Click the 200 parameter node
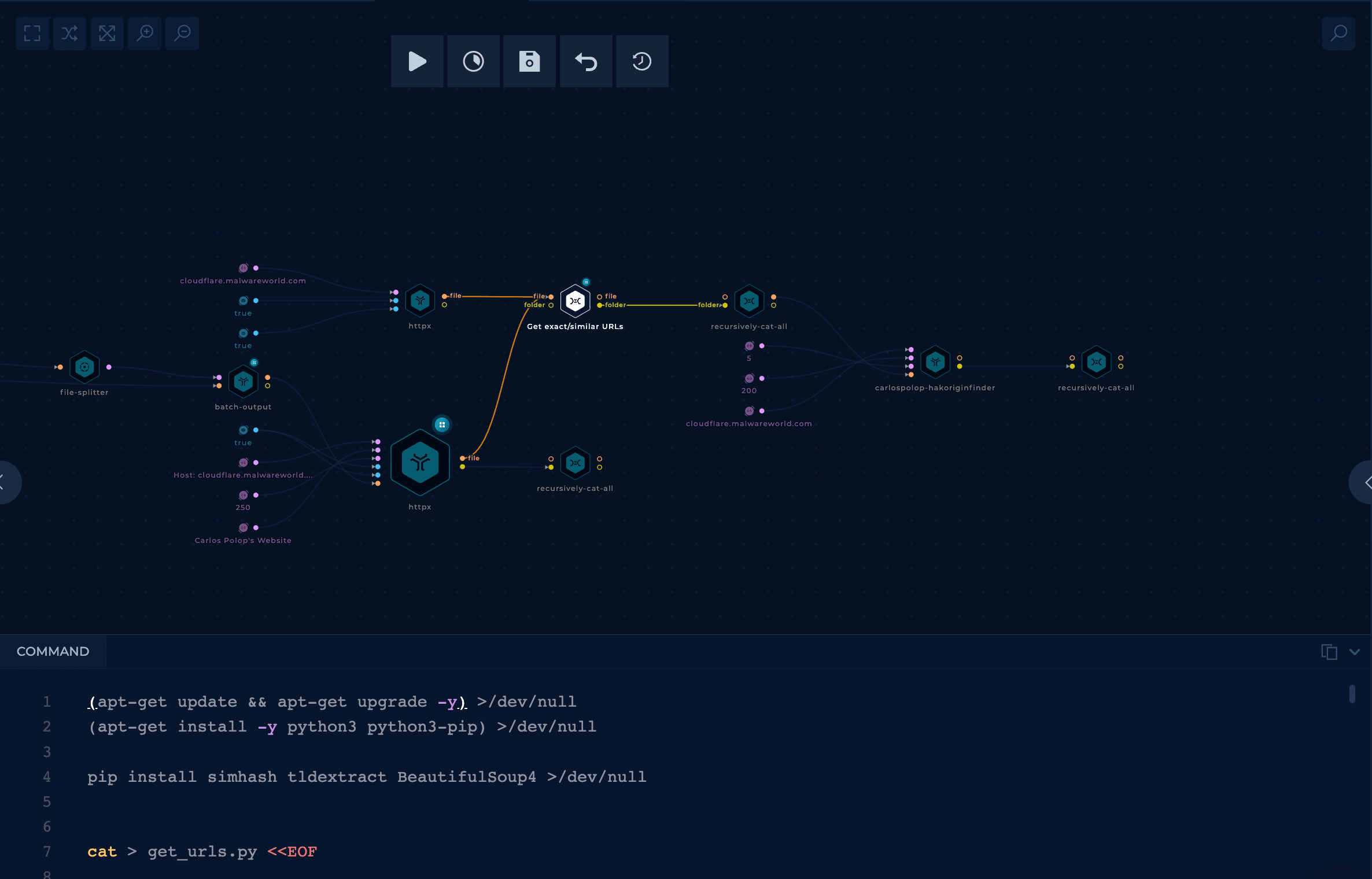 click(x=749, y=379)
